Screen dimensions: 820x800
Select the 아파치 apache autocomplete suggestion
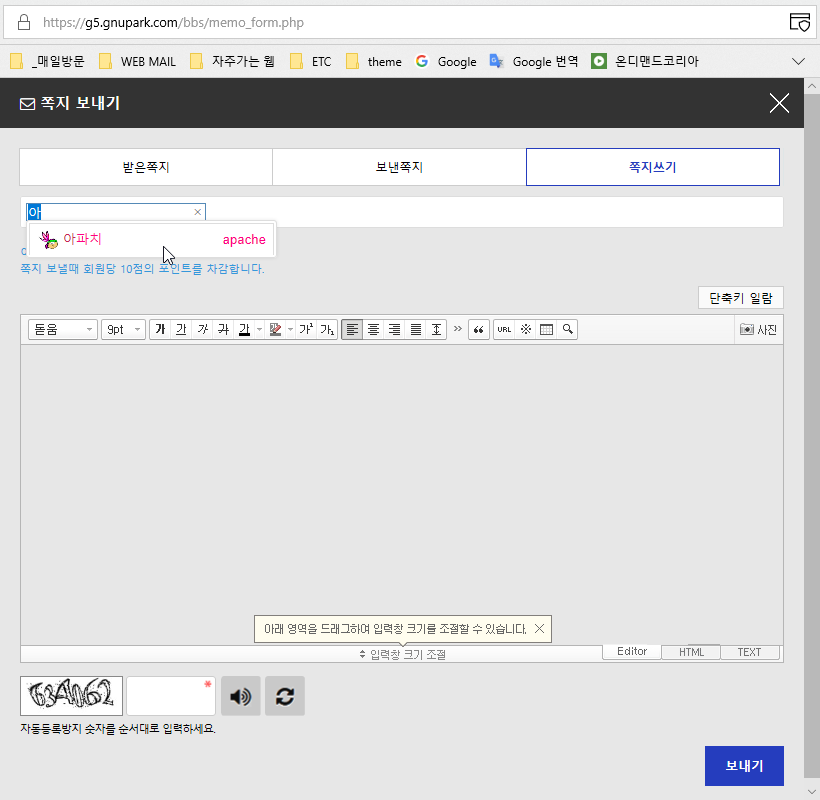click(x=152, y=240)
